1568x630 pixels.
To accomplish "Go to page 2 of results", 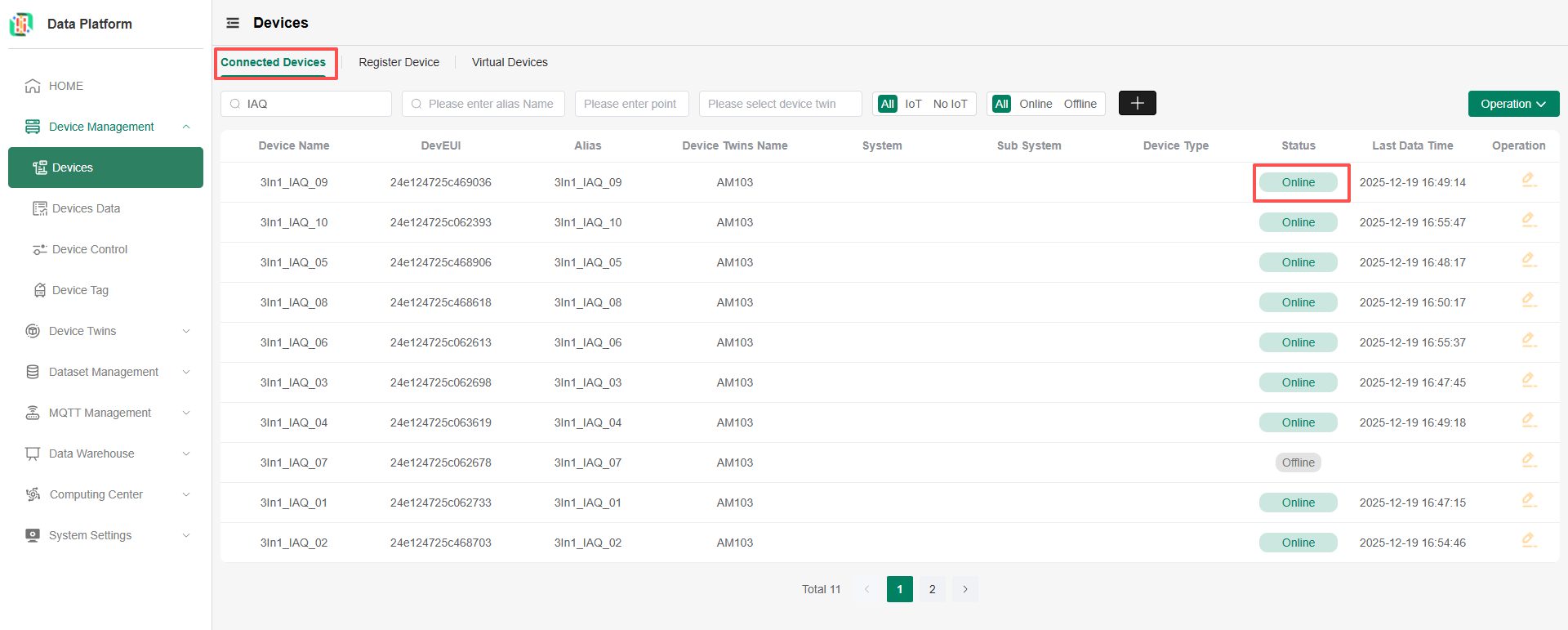I will 932,589.
